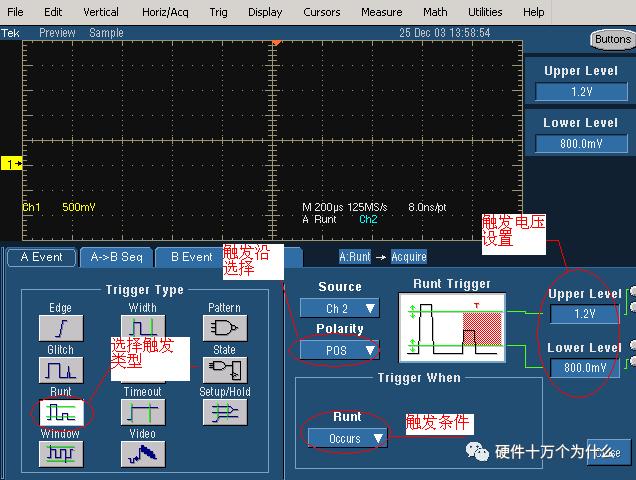Choose the Runt trigger type icon
The height and width of the screenshot is (480, 636).
point(61,412)
